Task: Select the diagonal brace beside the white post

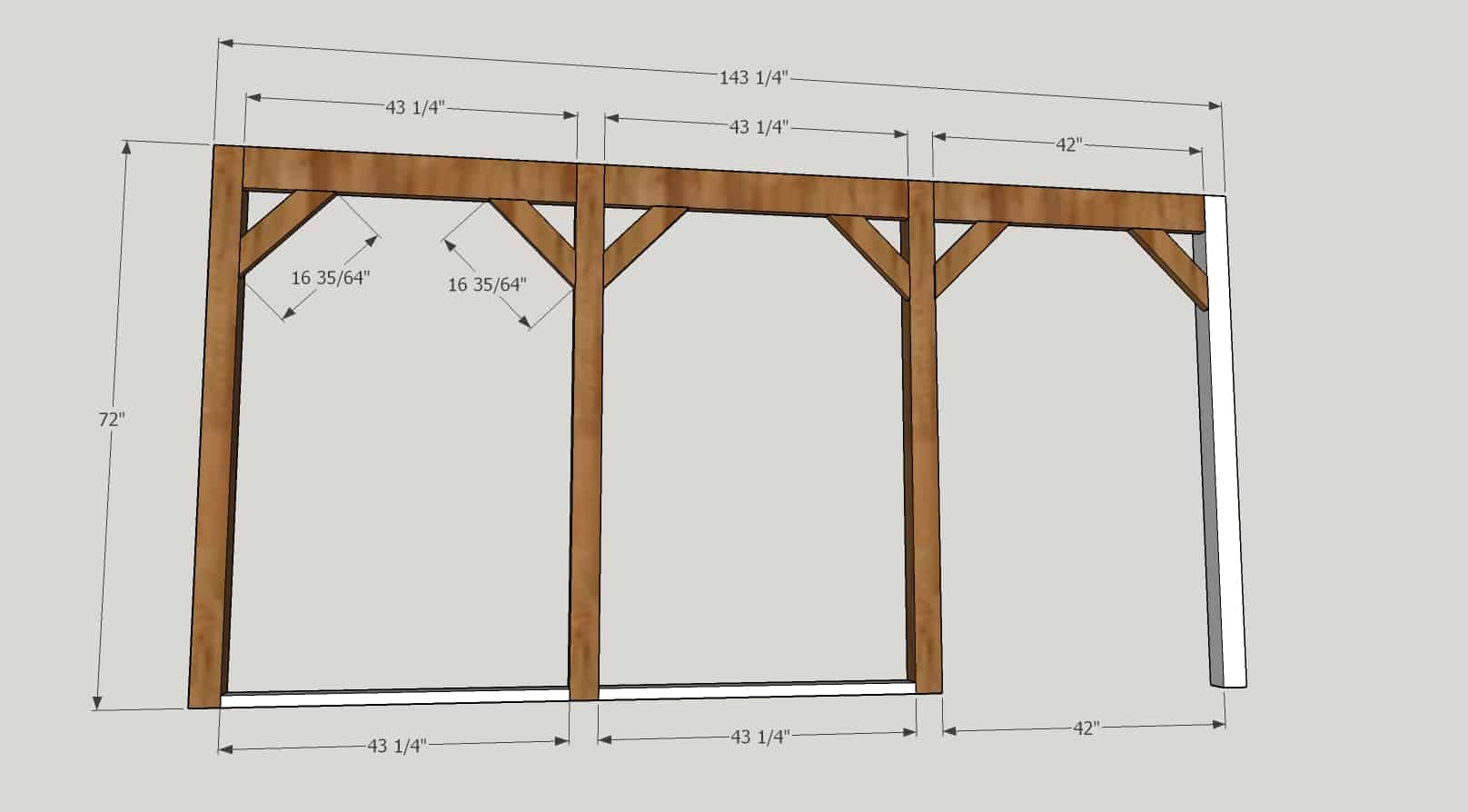Action: point(1168,269)
